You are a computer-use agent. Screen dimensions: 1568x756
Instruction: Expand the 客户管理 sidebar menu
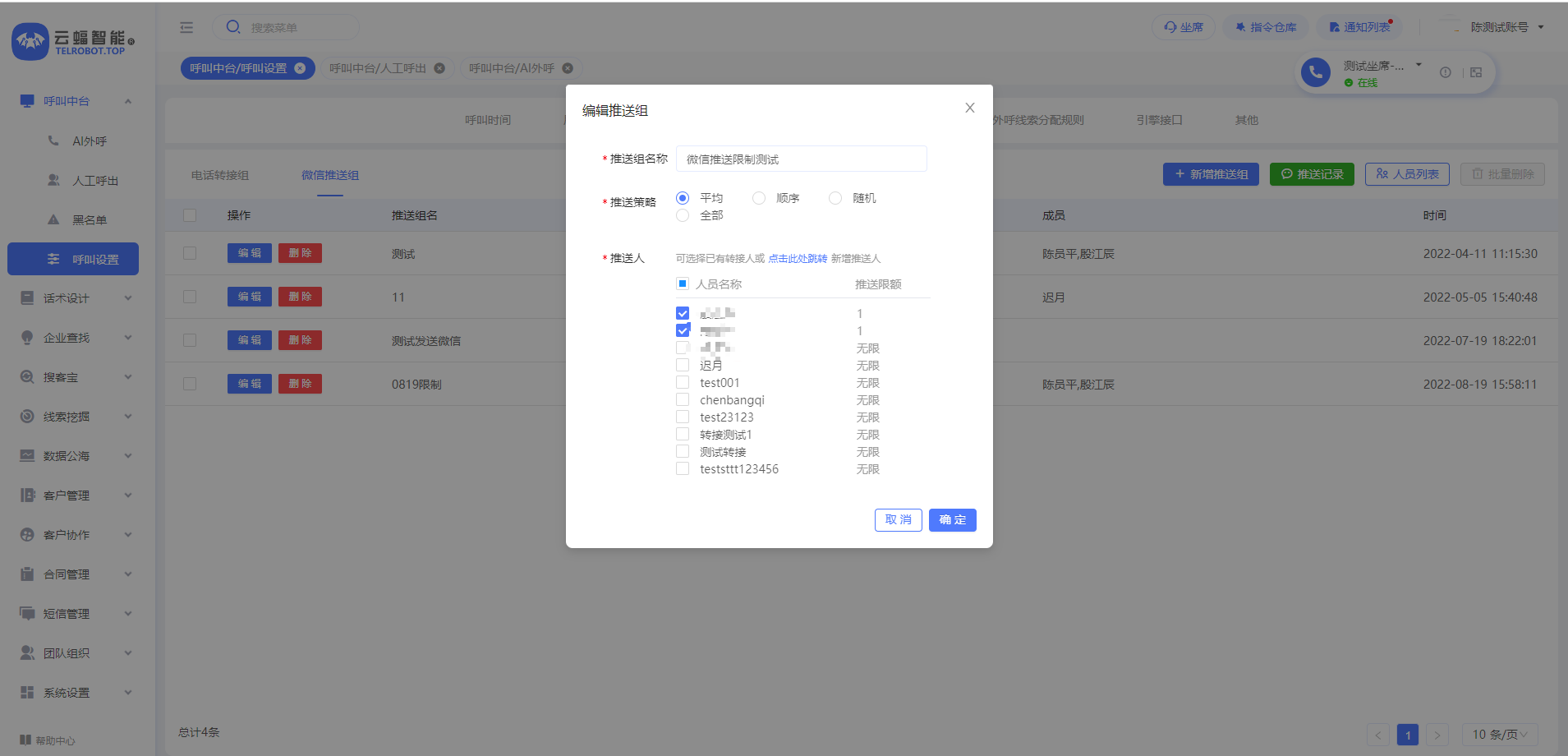[128, 496]
